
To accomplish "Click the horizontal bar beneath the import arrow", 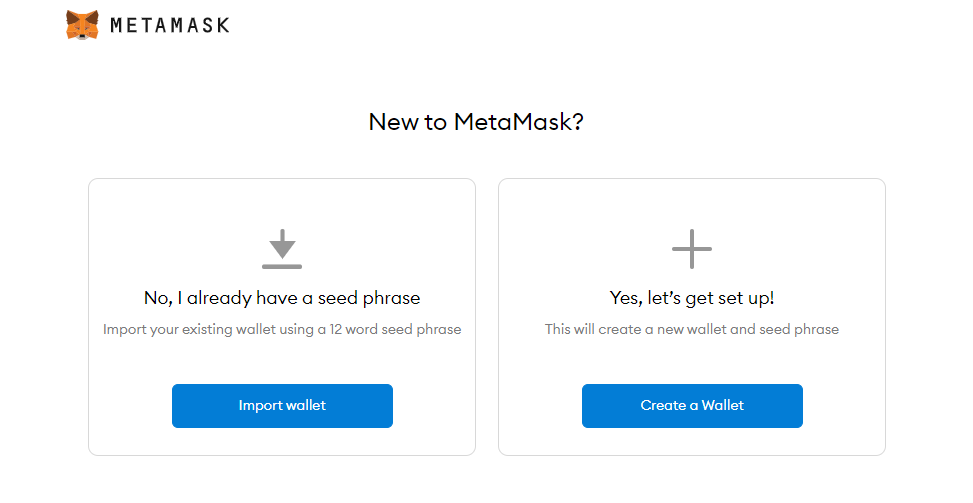I will pos(282,266).
